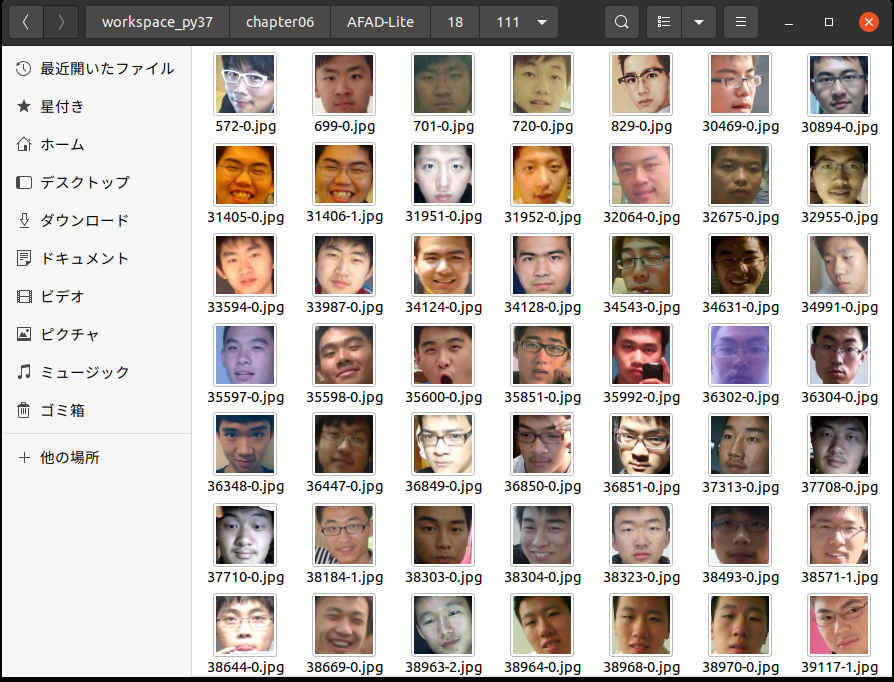Navigate to chapter06 in path bar
The height and width of the screenshot is (682, 894).
(280, 22)
